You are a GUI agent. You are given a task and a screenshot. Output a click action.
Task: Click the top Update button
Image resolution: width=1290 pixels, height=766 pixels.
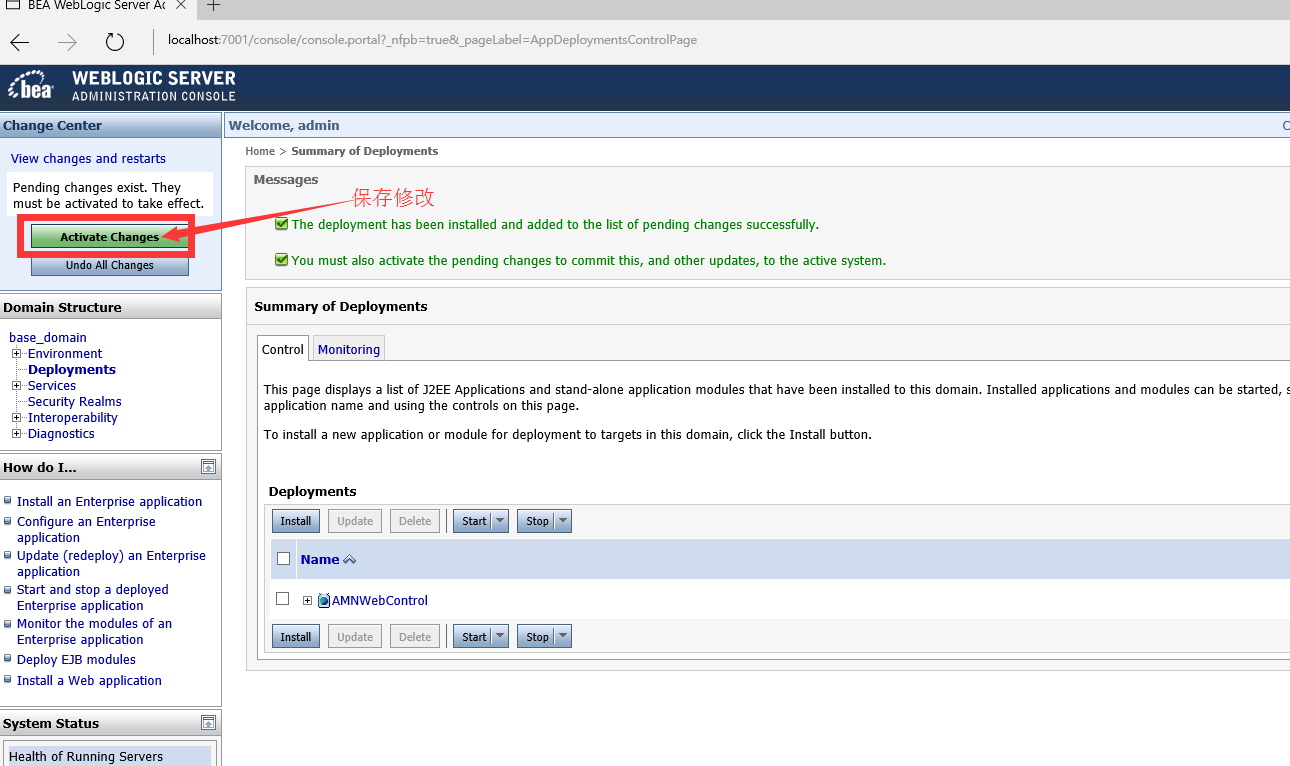[355, 521]
